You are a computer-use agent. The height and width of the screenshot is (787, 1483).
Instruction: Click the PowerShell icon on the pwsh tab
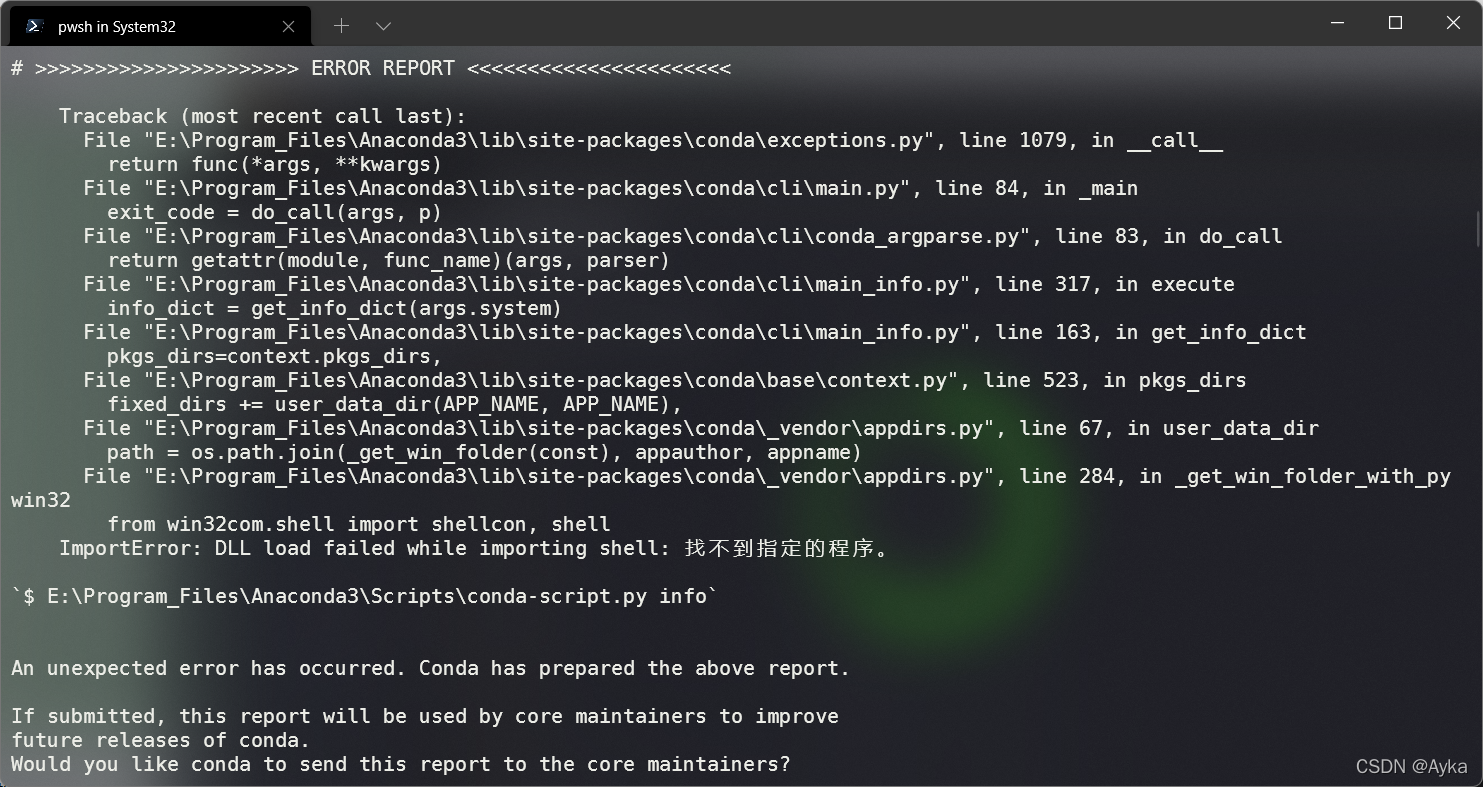[x=33, y=24]
